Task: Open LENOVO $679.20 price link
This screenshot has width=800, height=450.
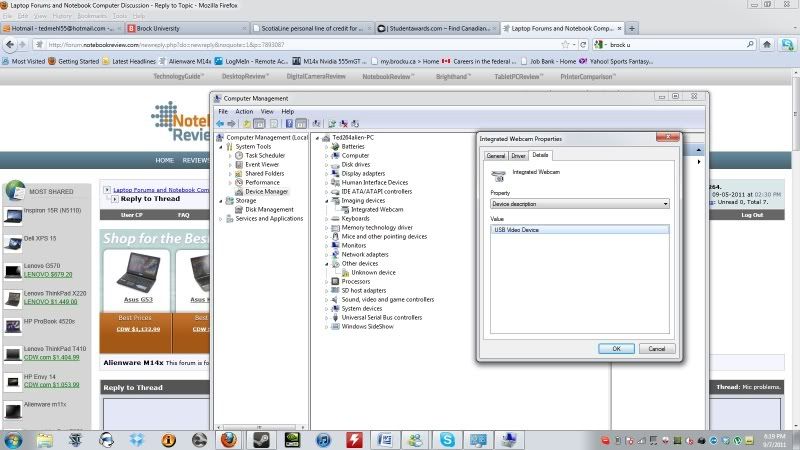Action: 48,274
